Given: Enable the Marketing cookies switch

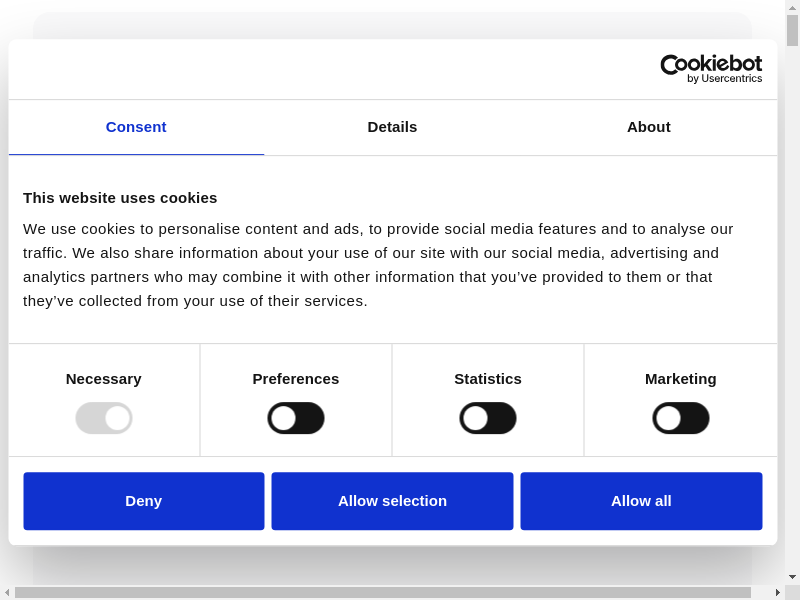Looking at the screenshot, I should click(681, 418).
